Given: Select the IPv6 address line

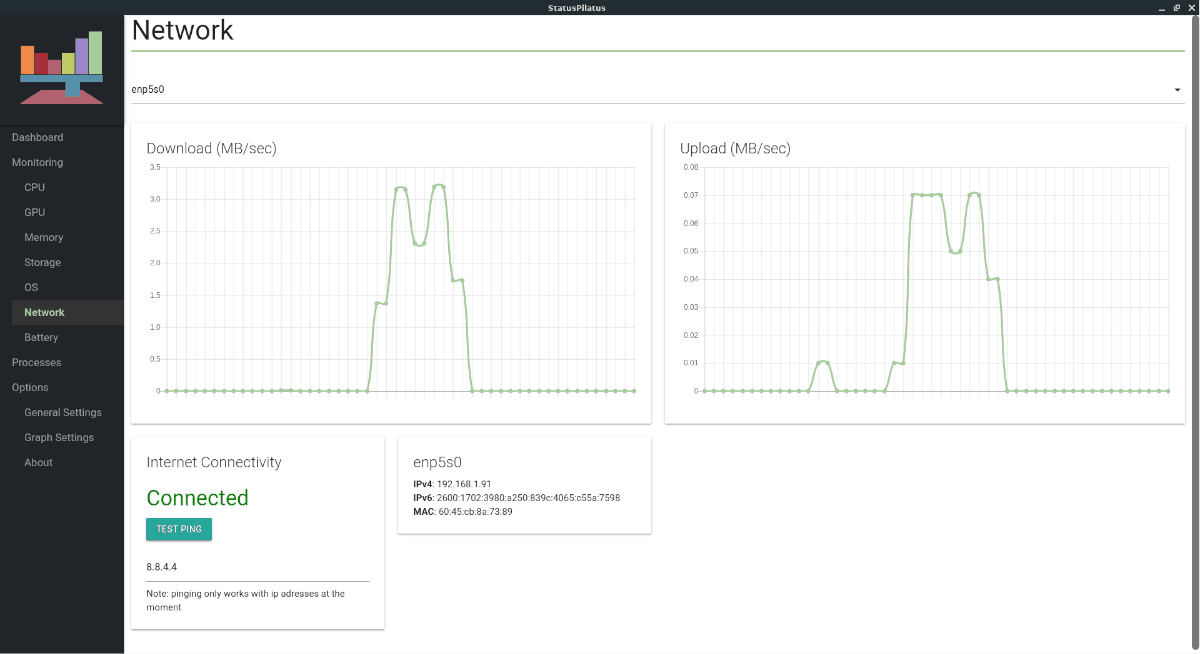Looking at the screenshot, I should [517, 498].
